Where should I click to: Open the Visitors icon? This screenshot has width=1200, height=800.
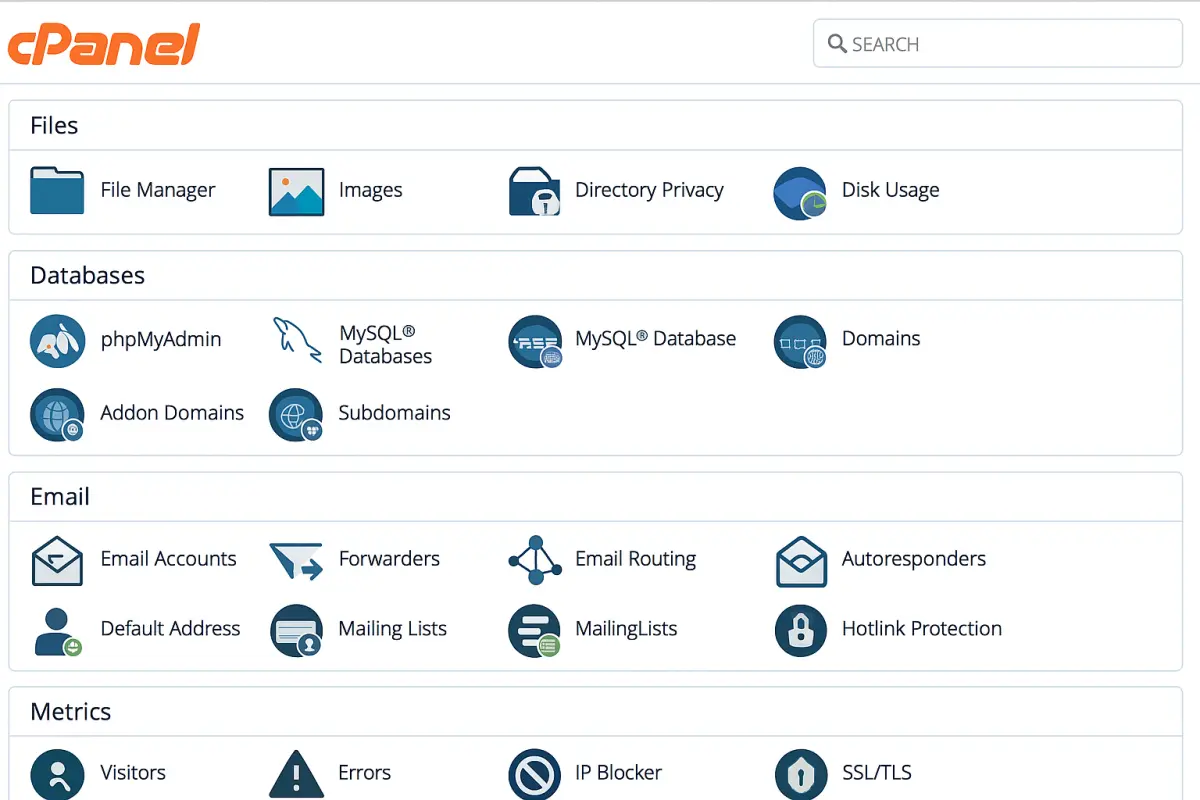pyautogui.click(x=57, y=774)
